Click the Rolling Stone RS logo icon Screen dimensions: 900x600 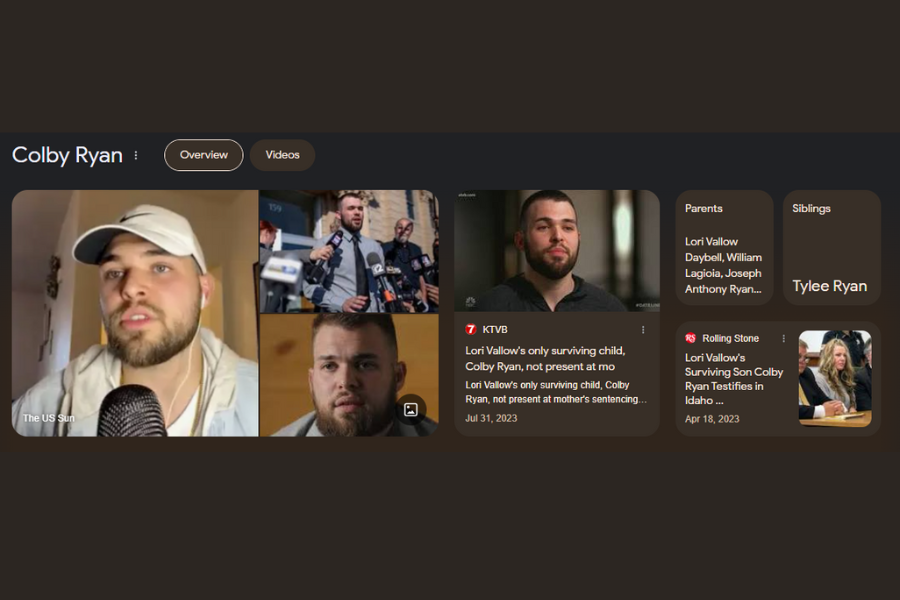coord(690,338)
